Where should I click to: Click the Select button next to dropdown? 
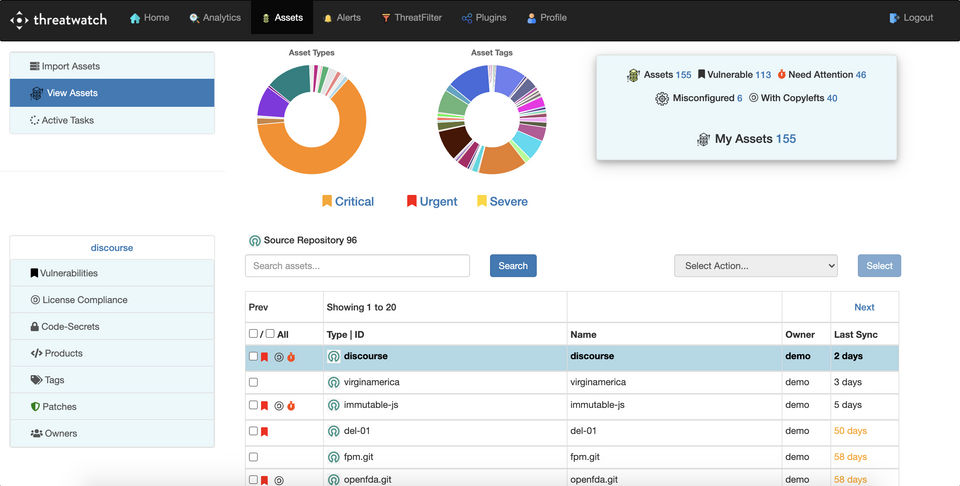click(x=879, y=266)
